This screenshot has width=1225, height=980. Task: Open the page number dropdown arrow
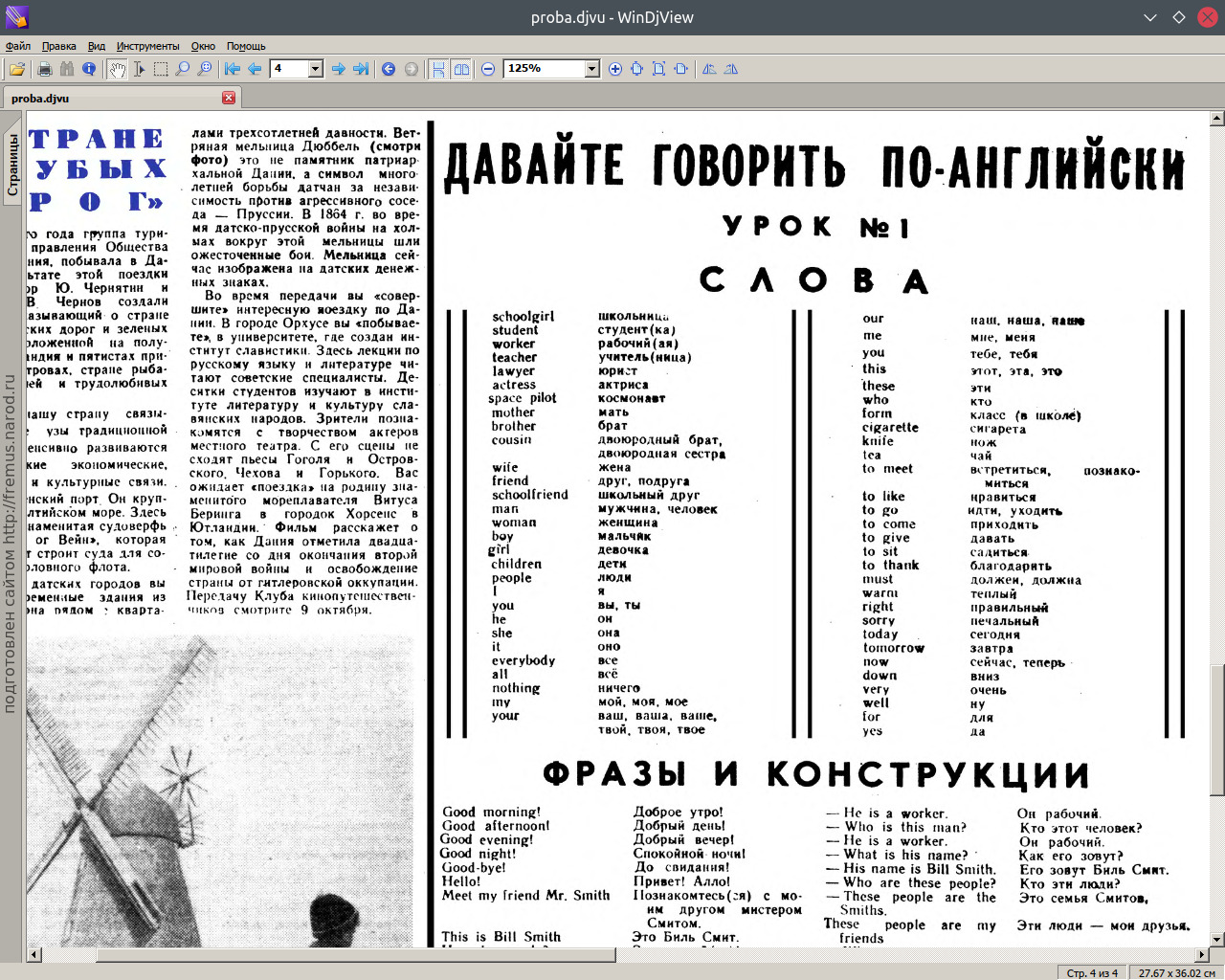coord(316,69)
